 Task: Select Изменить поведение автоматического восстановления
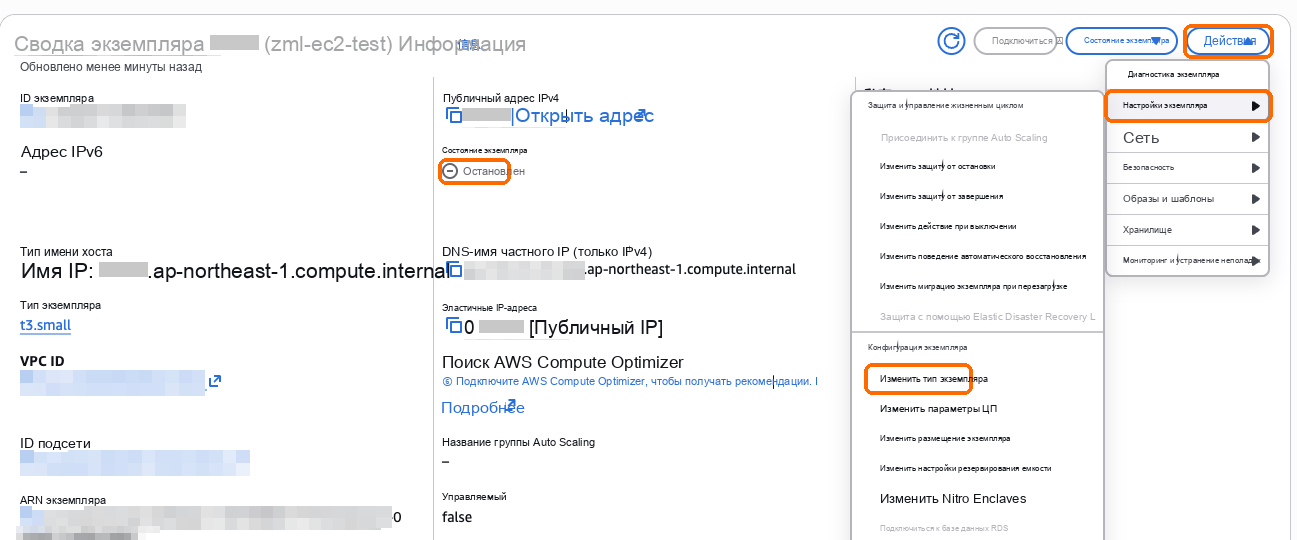click(983, 257)
